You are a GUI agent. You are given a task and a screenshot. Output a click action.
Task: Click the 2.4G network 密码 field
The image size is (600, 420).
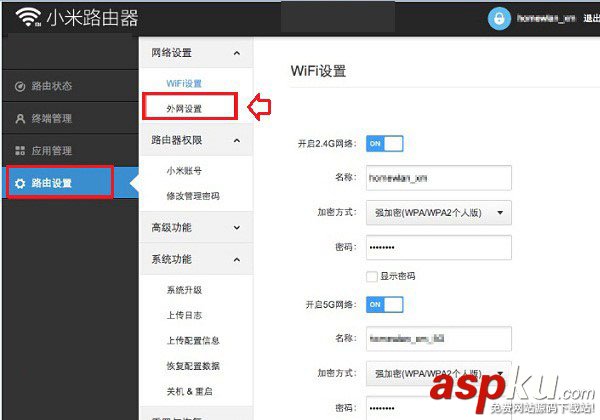439,247
